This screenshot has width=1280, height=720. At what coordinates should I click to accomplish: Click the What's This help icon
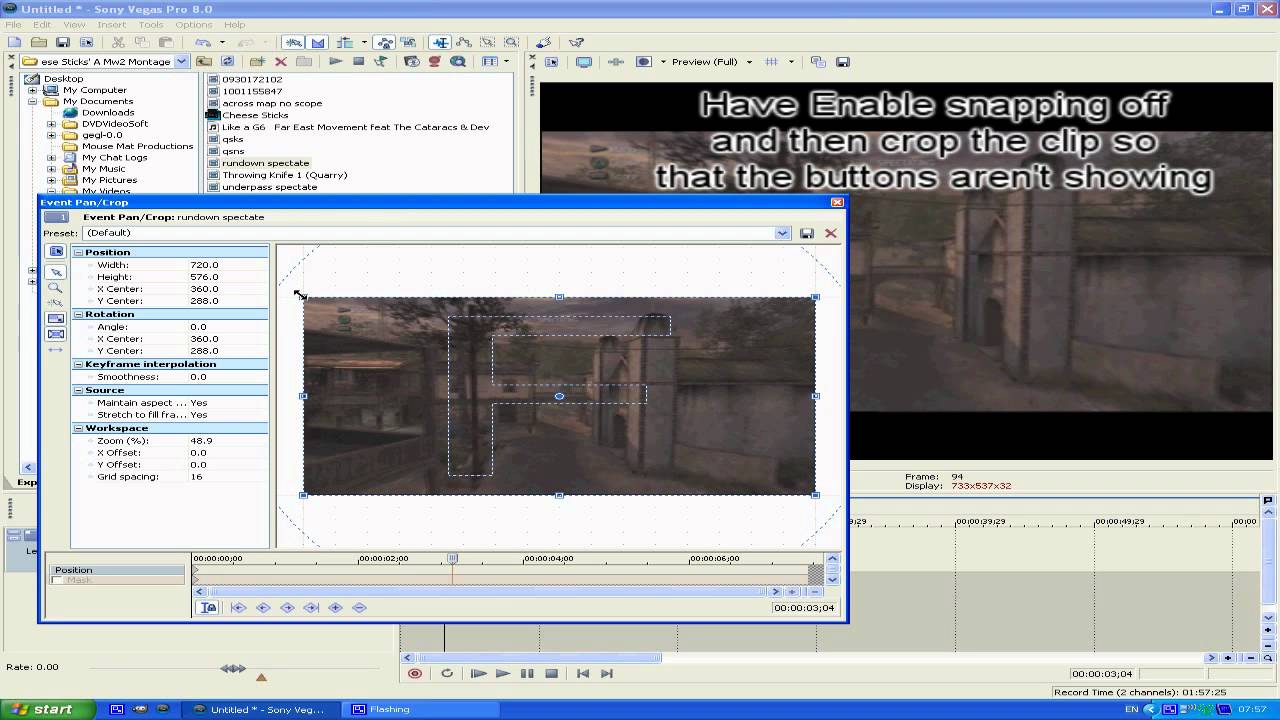(576, 42)
